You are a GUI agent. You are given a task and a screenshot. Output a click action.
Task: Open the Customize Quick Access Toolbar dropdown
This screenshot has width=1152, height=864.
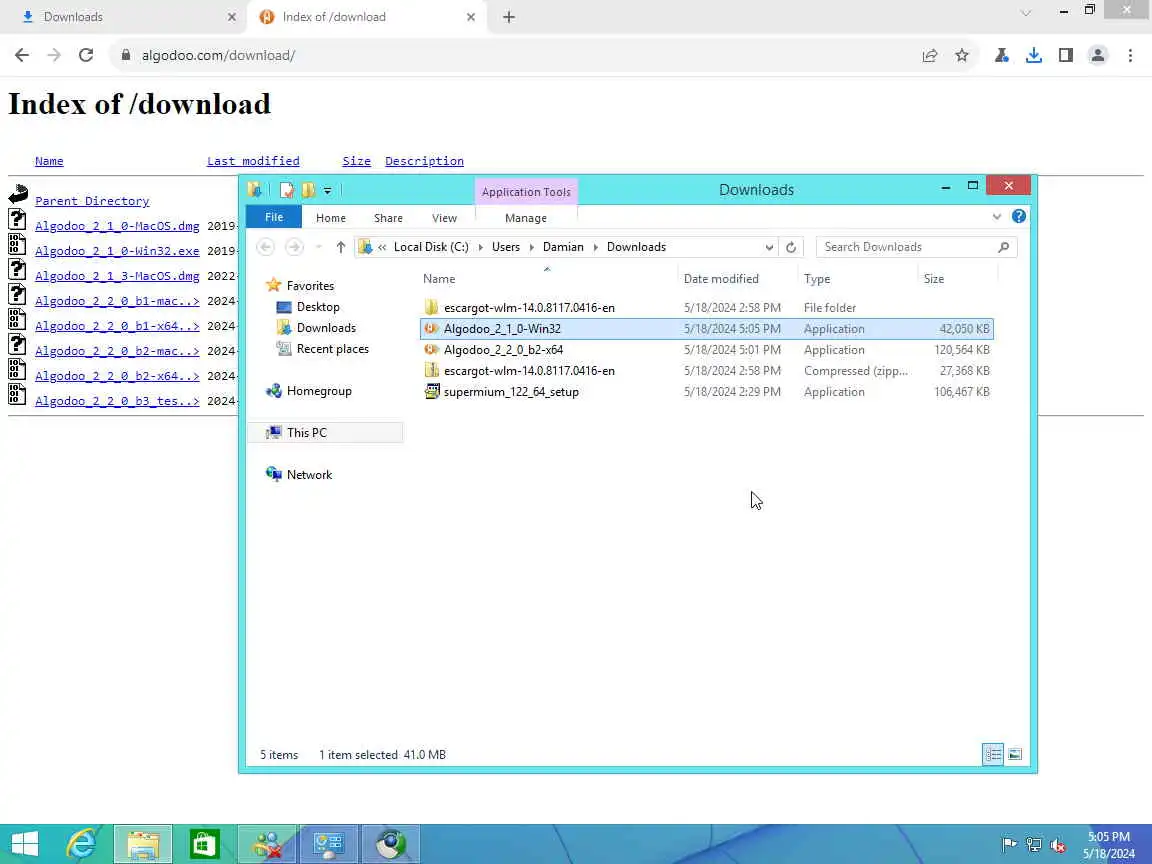(x=328, y=191)
